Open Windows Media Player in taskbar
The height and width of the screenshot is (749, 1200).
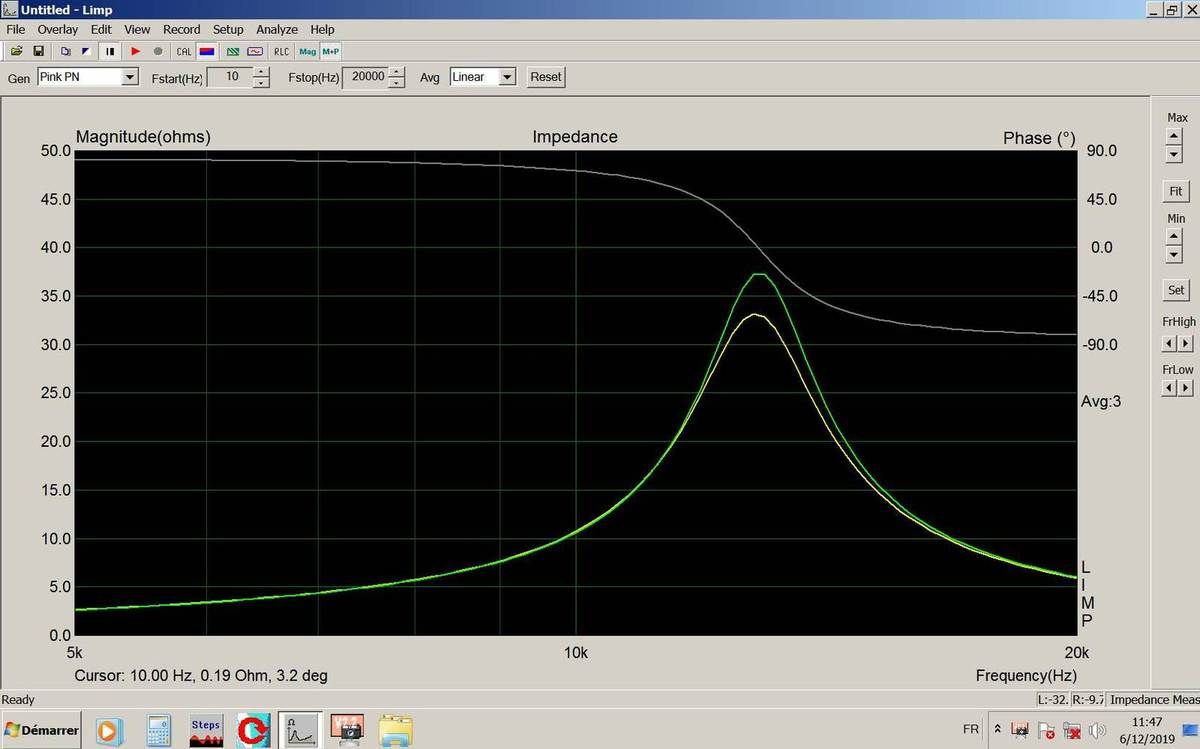(x=108, y=730)
